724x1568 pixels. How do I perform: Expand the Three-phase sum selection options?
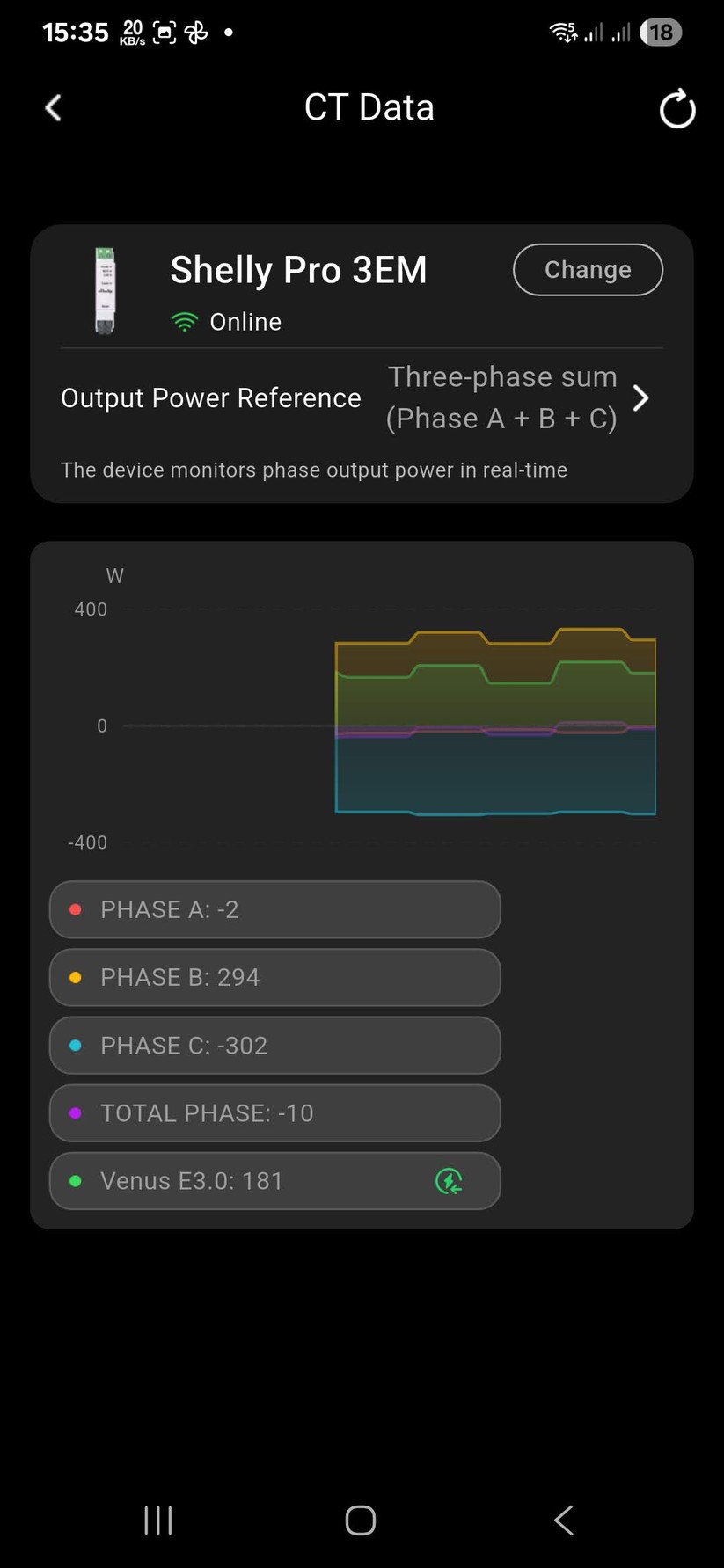click(x=501, y=397)
